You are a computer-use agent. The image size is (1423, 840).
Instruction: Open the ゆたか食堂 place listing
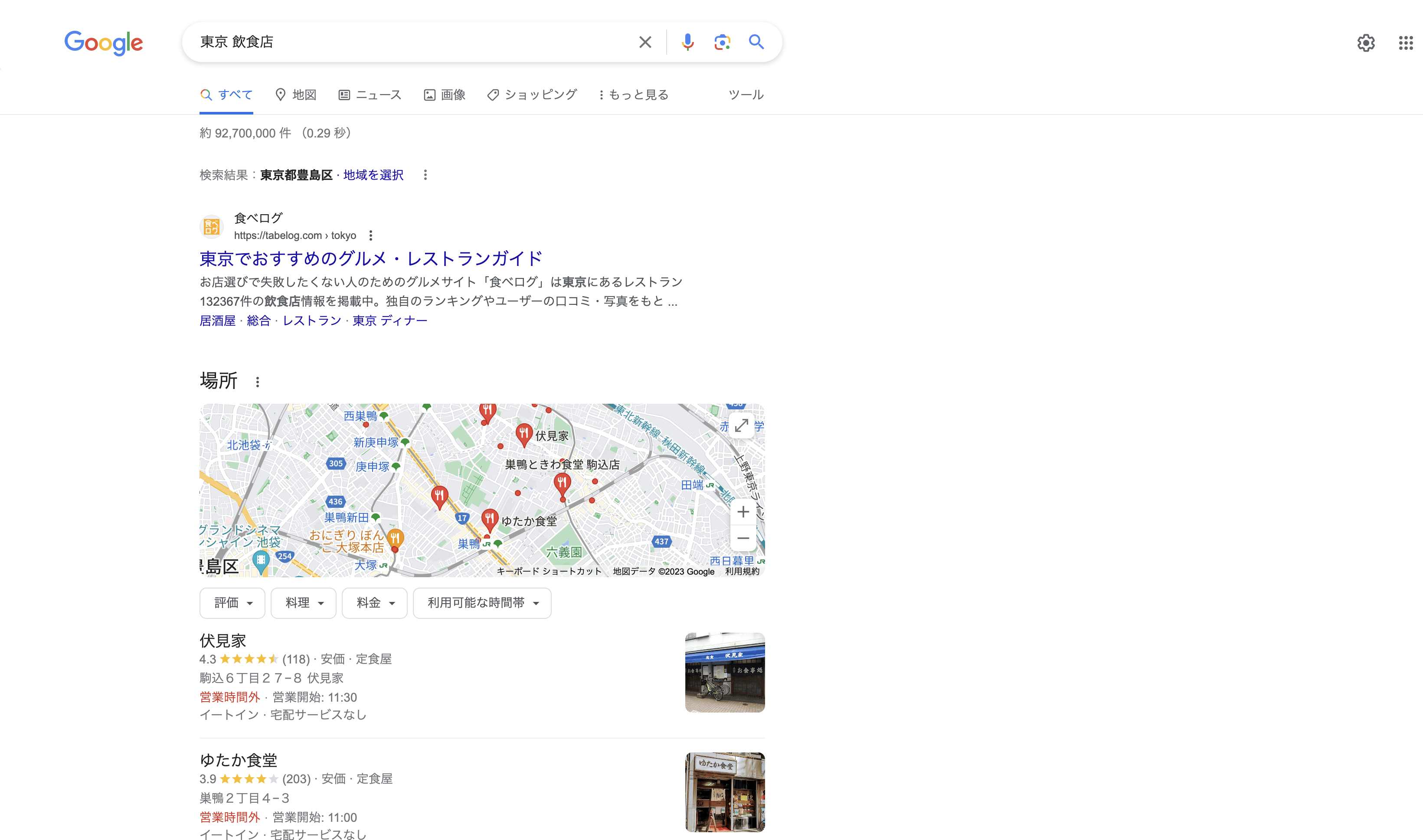coord(238,760)
